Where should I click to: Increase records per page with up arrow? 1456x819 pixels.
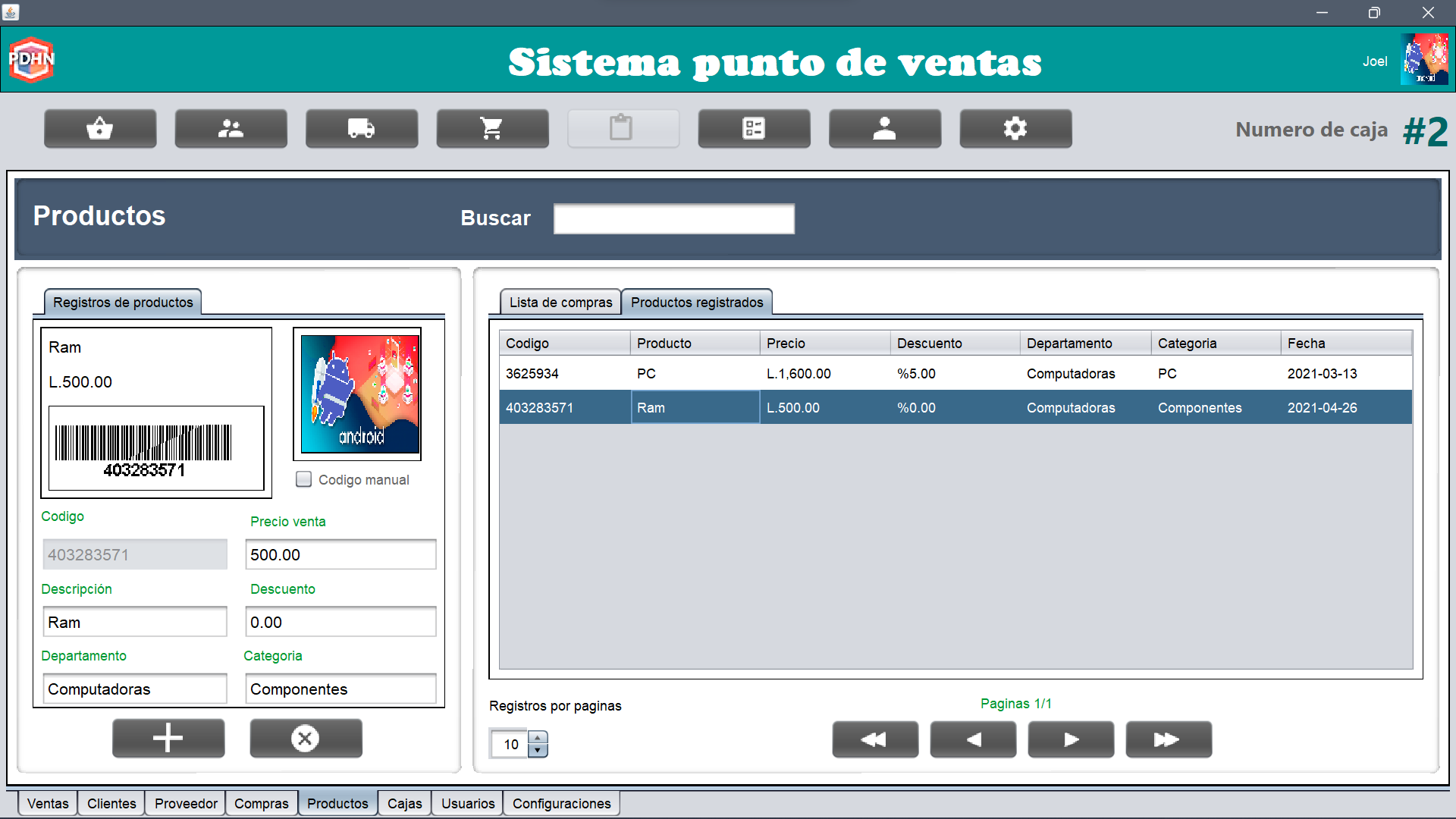coord(538,738)
